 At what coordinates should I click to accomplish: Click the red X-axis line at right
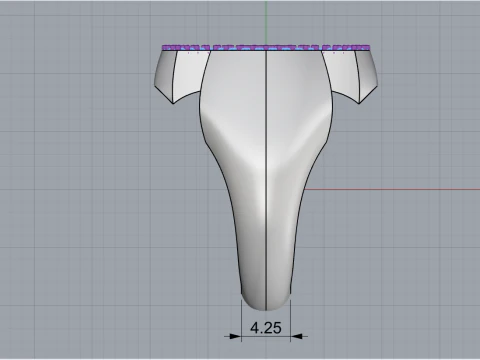tap(393, 190)
